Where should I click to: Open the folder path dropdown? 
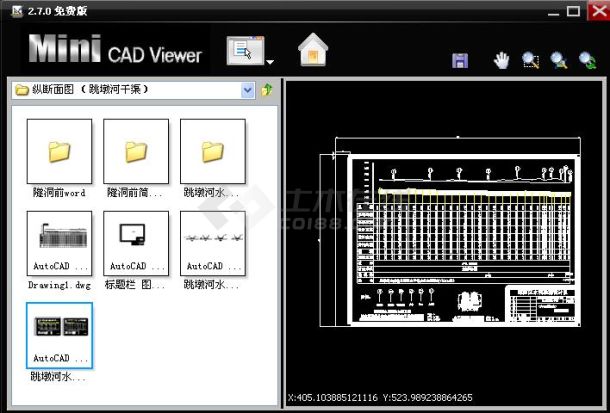(x=248, y=90)
